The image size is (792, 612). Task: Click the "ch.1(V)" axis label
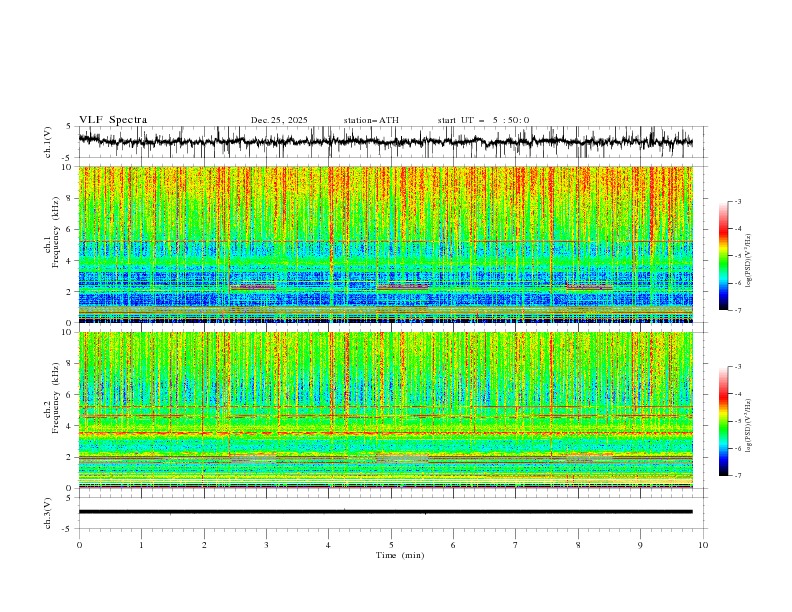[x=48, y=142]
